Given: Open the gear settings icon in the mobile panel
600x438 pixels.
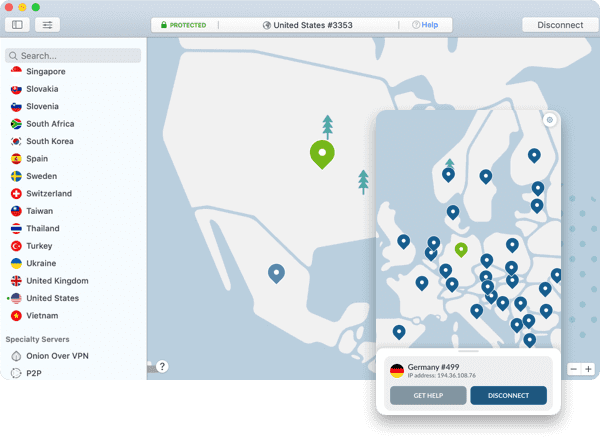Looking at the screenshot, I should point(549,120).
